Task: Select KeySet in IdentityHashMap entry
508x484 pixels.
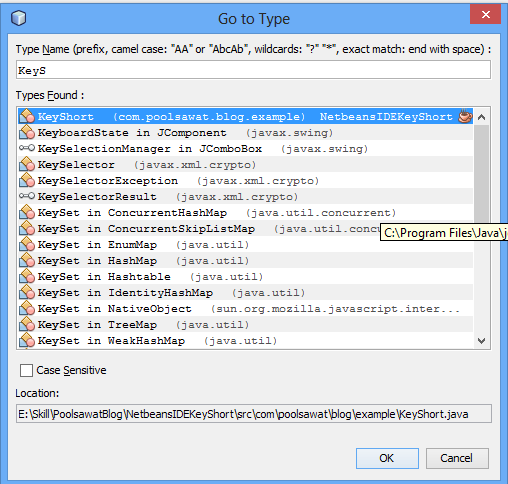Action: (x=246, y=293)
